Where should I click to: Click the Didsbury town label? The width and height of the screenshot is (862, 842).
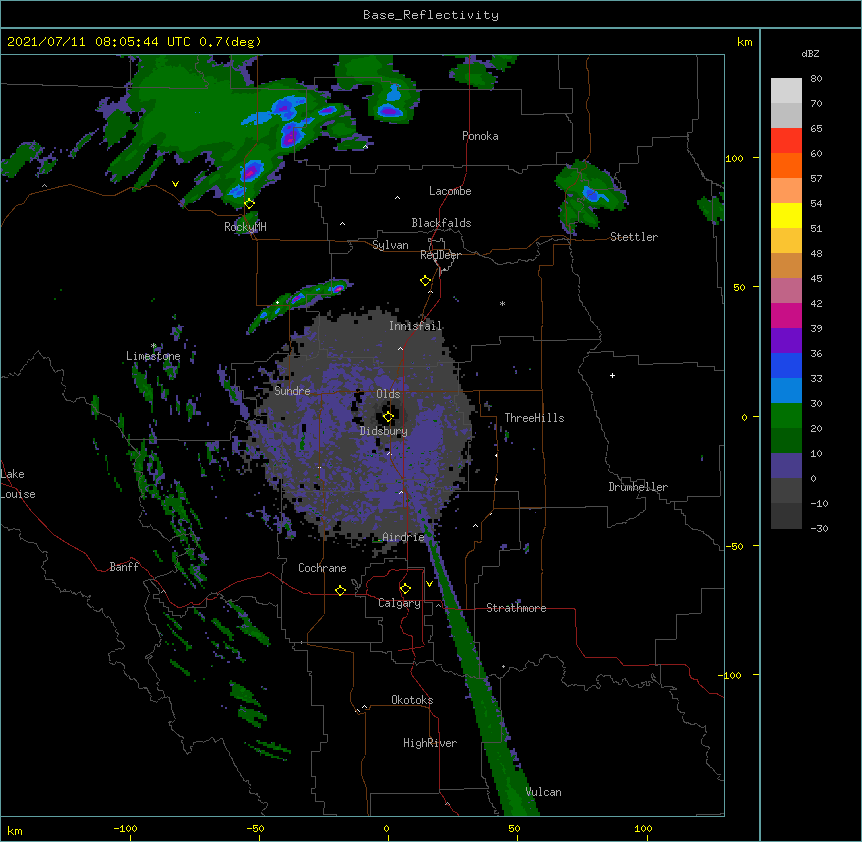(384, 431)
